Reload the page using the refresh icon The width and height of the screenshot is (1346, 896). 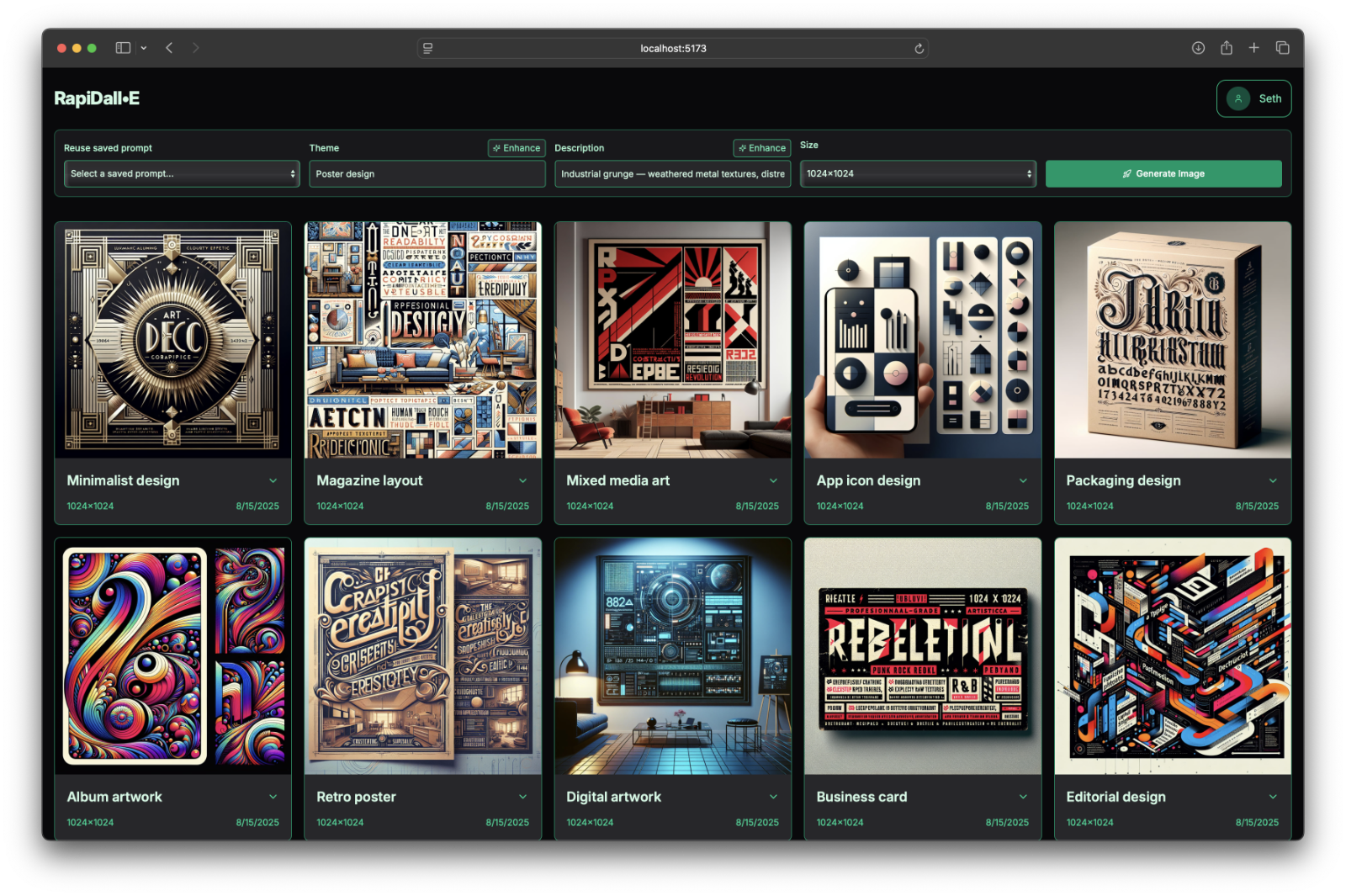919,49
